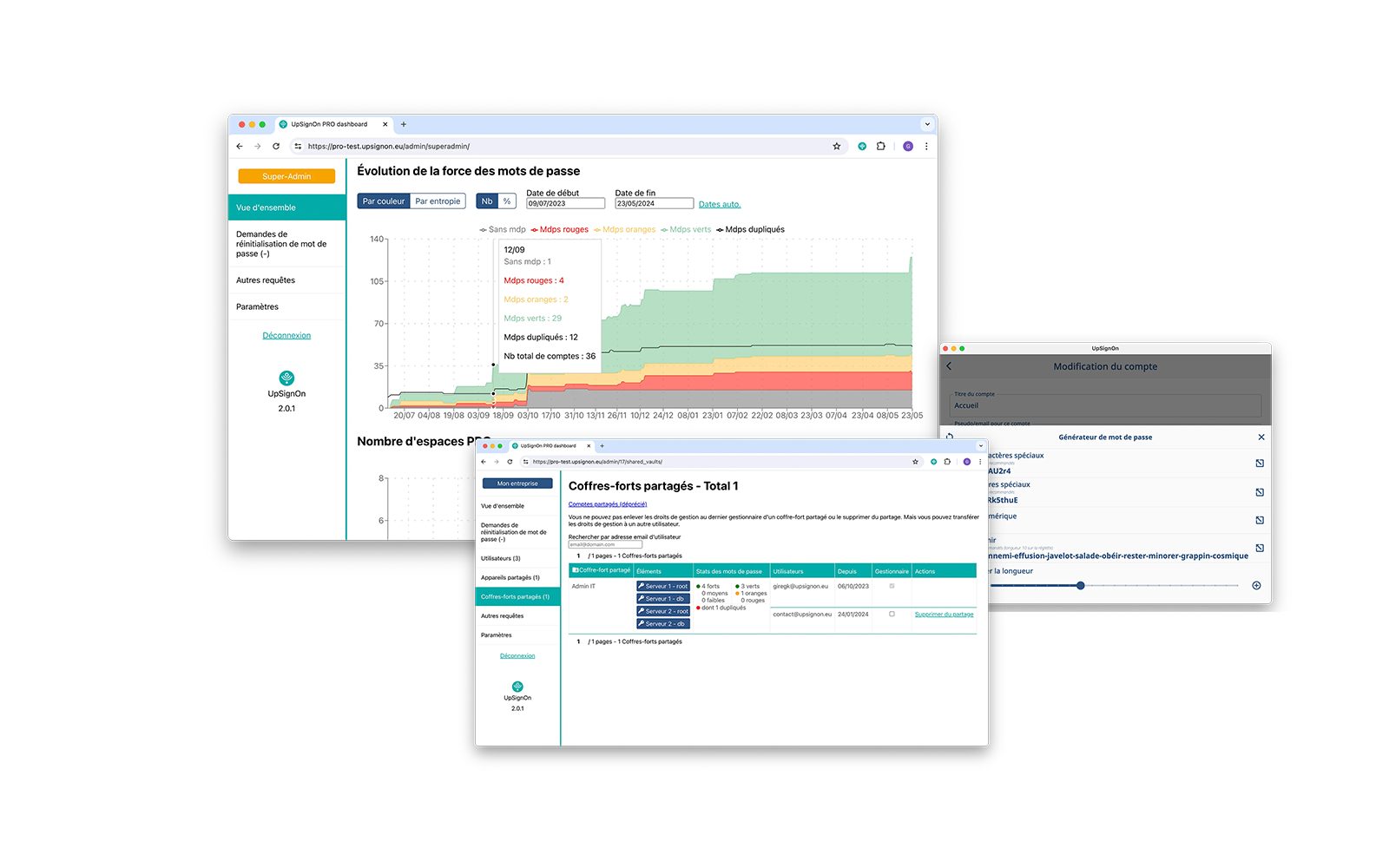Select Paramètres in the superadmin sidebar

tap(258, 306)
